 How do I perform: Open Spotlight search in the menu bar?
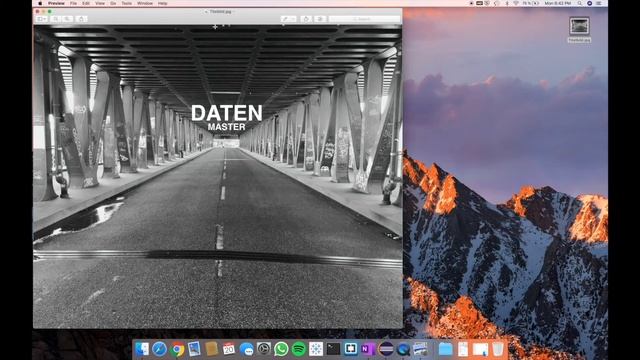pyautogui.click(x=580, y=3)
